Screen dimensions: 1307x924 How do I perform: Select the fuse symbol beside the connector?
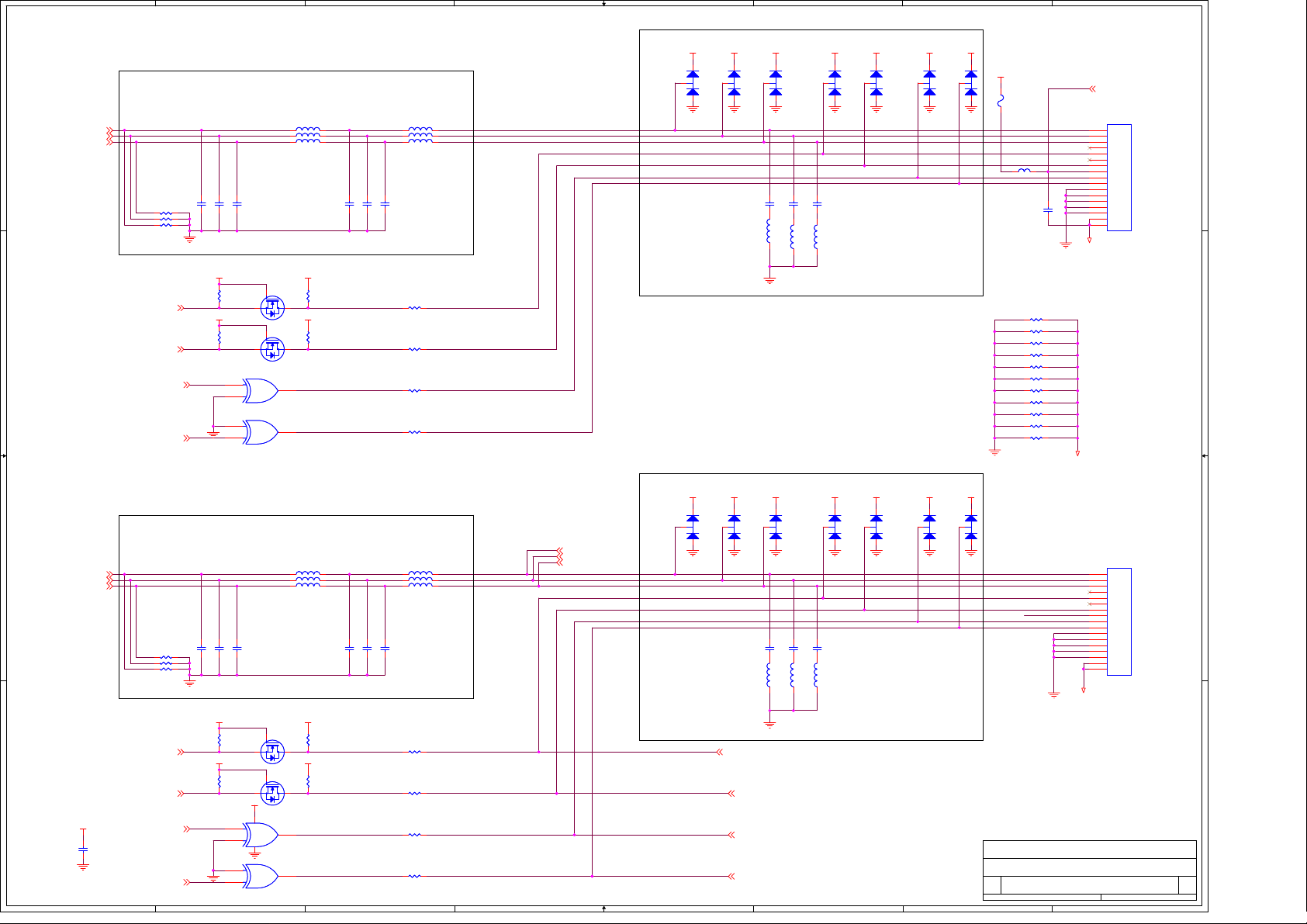(x=1001, y=101)
